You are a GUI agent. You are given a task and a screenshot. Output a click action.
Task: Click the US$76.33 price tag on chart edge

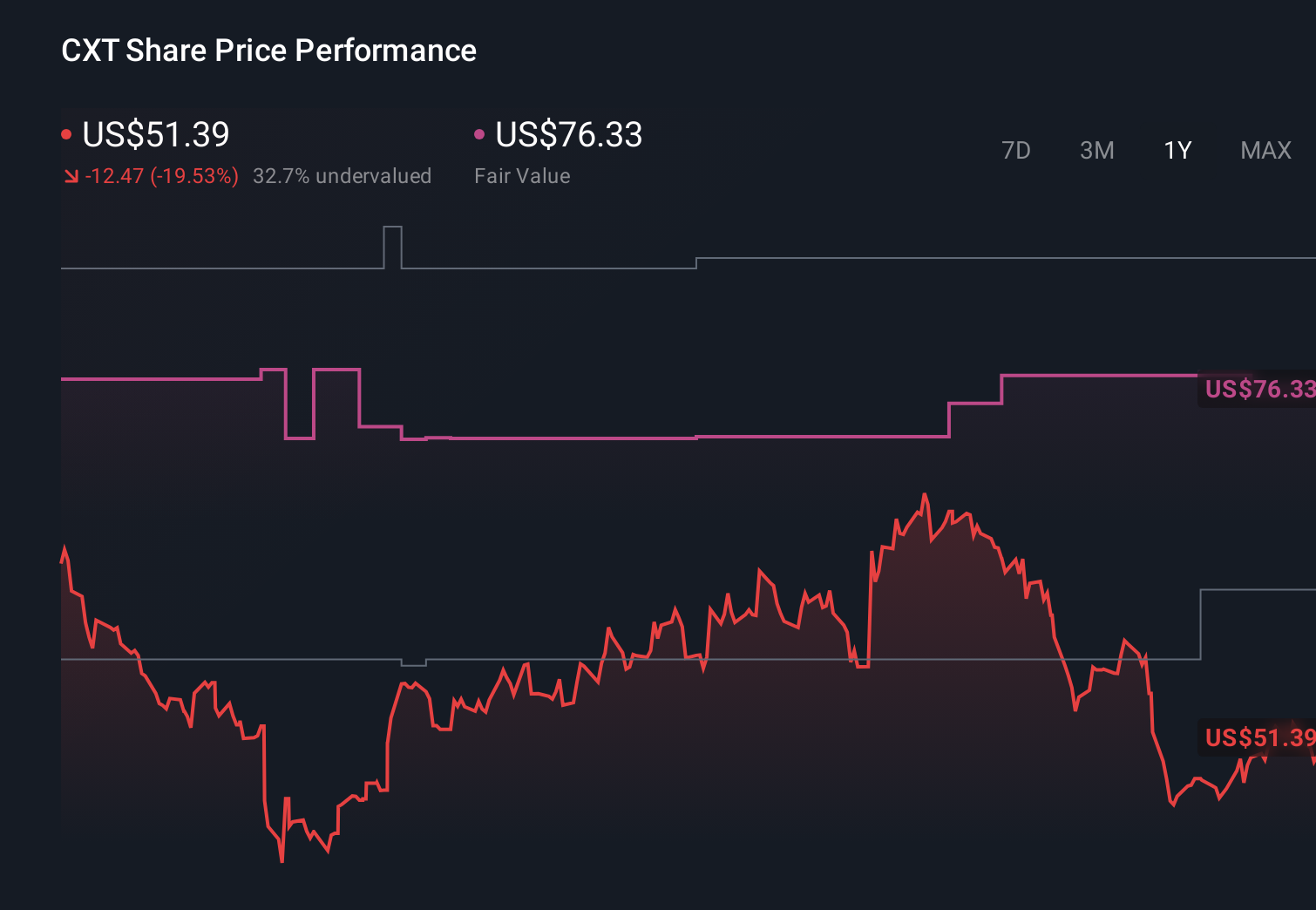tap(1258, 390)
